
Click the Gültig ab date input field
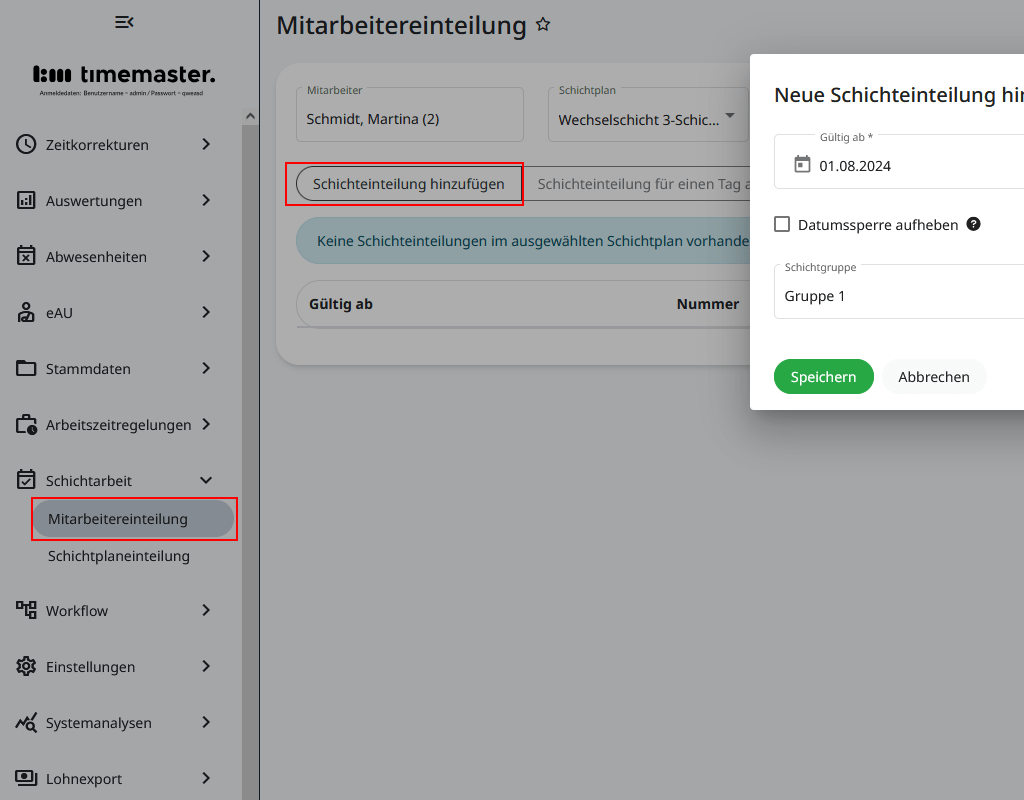(870, 163)
